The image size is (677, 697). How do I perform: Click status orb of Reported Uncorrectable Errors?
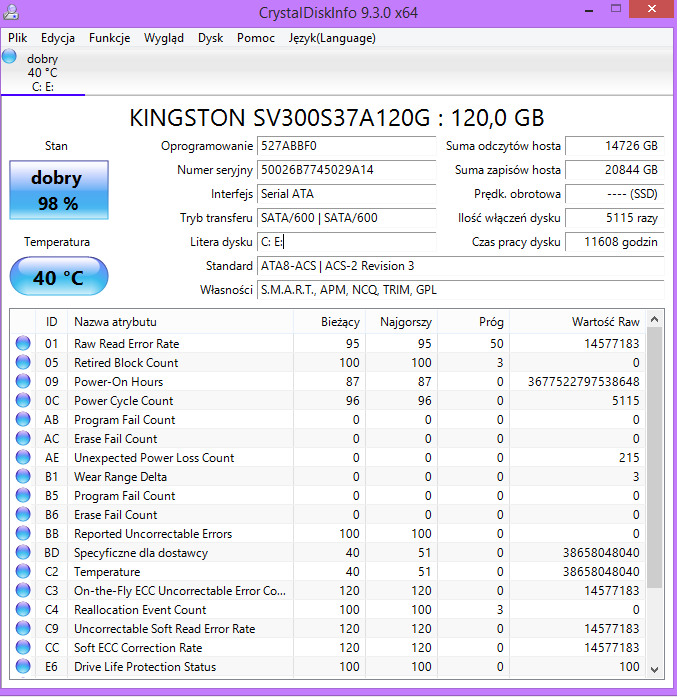(x=23, y=533)
